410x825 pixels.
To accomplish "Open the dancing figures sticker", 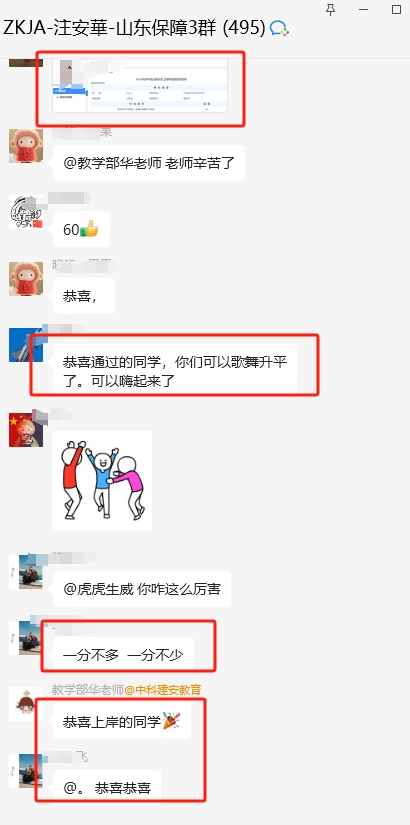I will 102,481.
